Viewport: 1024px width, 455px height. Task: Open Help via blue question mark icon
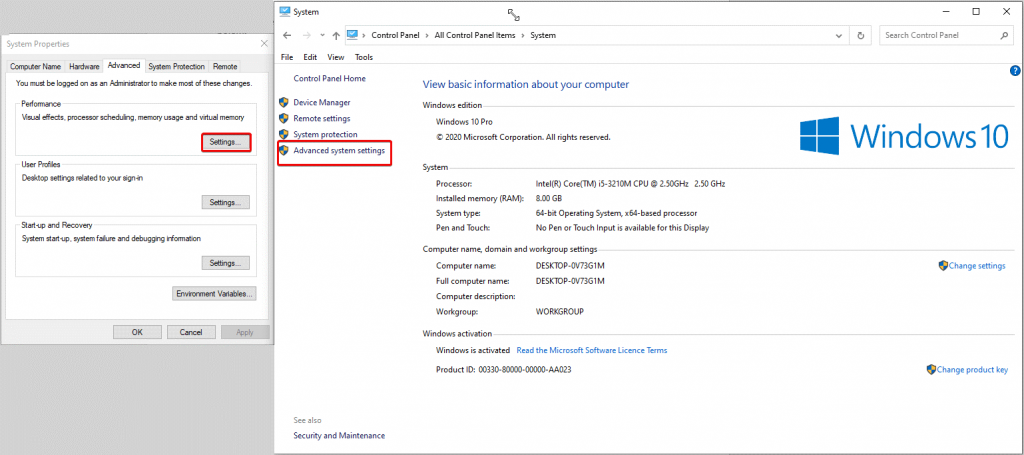click(x=1015, y=71)
